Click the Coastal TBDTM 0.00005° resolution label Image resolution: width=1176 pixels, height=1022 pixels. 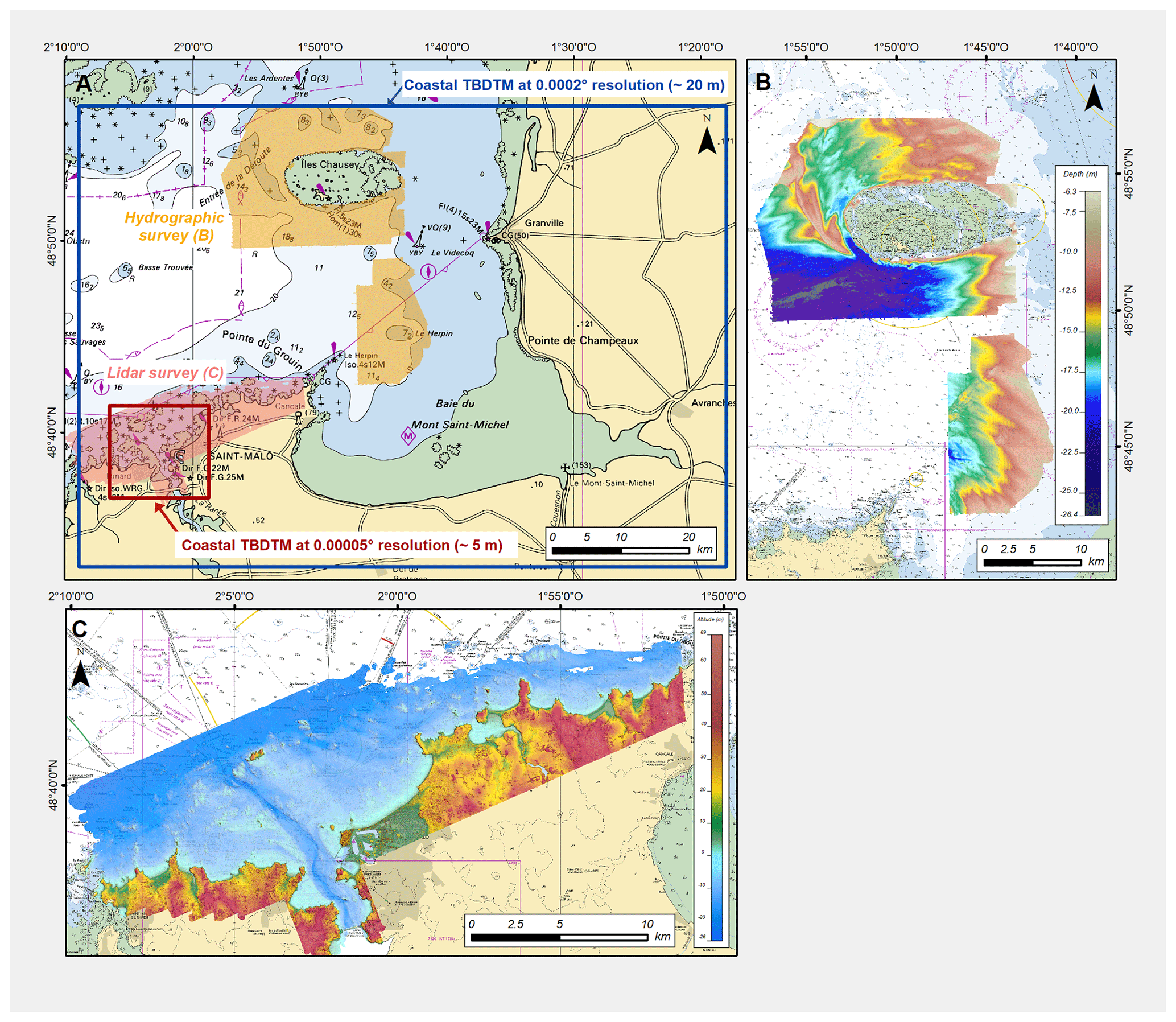click(x=341, y=545)
